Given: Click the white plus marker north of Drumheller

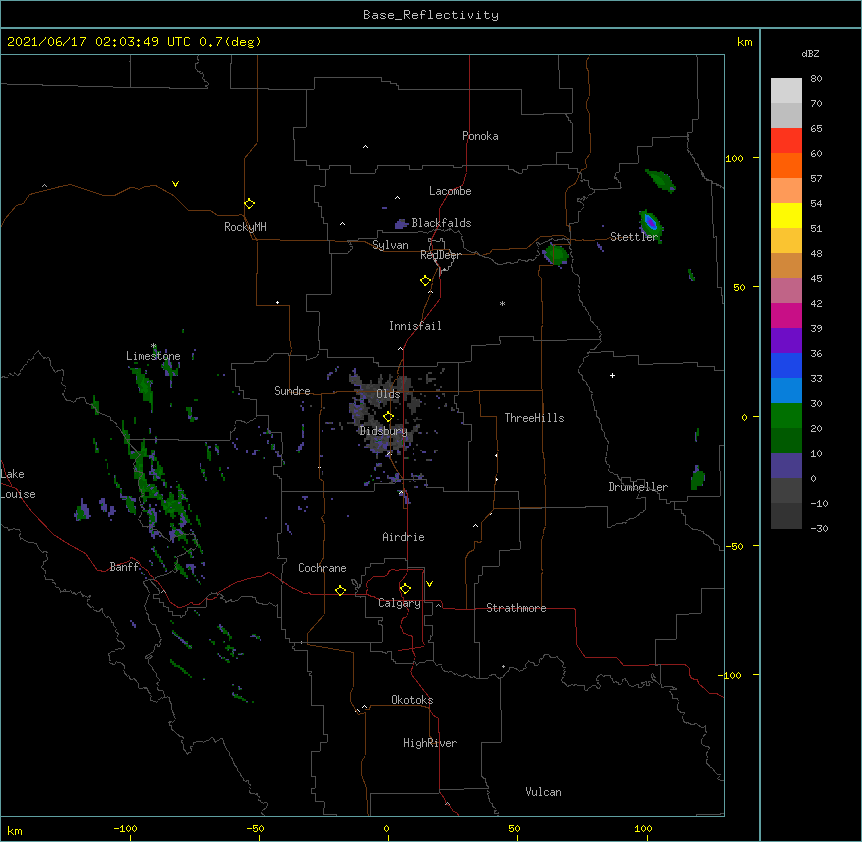Looking at the screenshot, I should 612,375.
